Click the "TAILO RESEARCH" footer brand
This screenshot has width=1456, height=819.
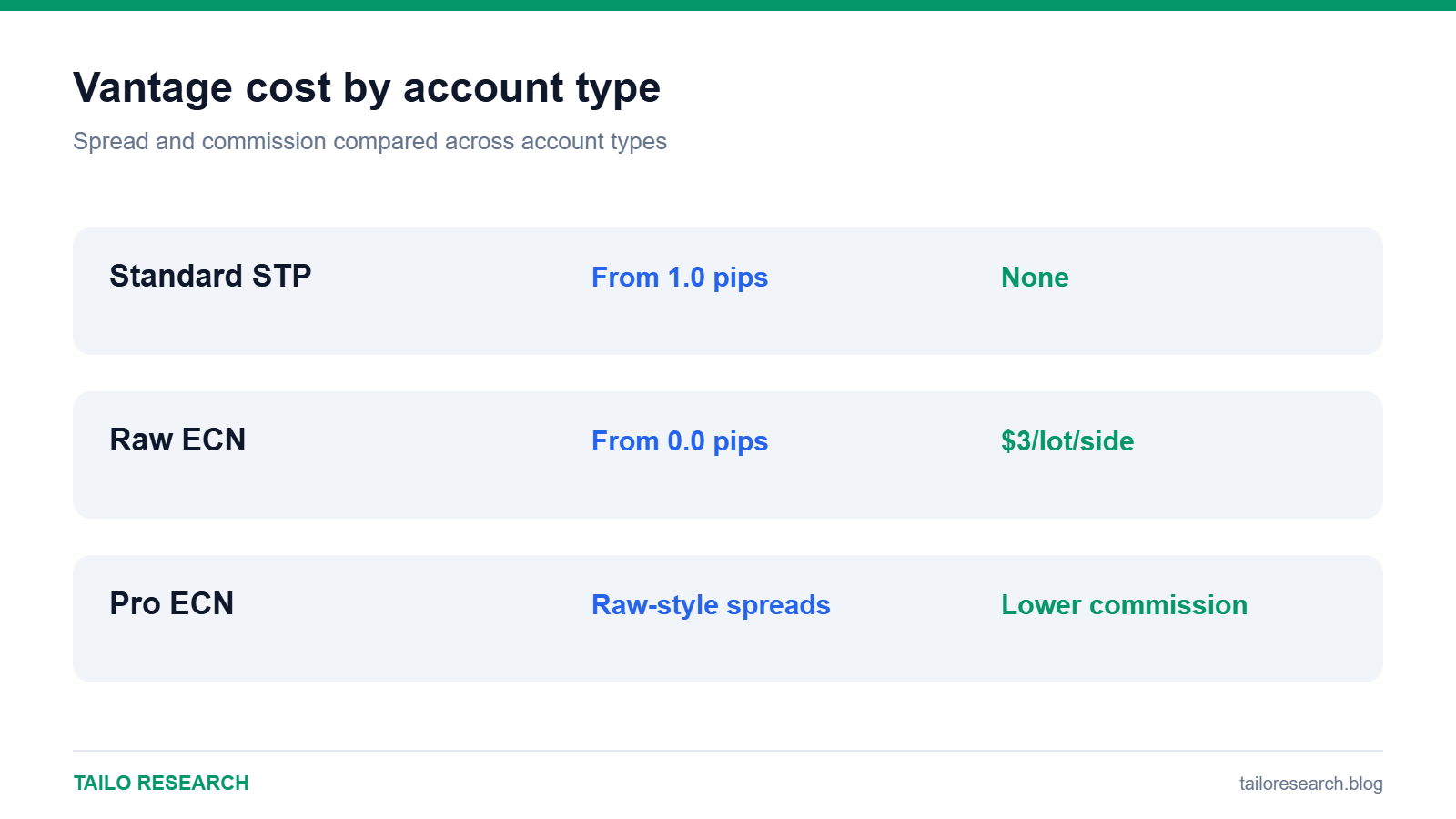(161, 784)
